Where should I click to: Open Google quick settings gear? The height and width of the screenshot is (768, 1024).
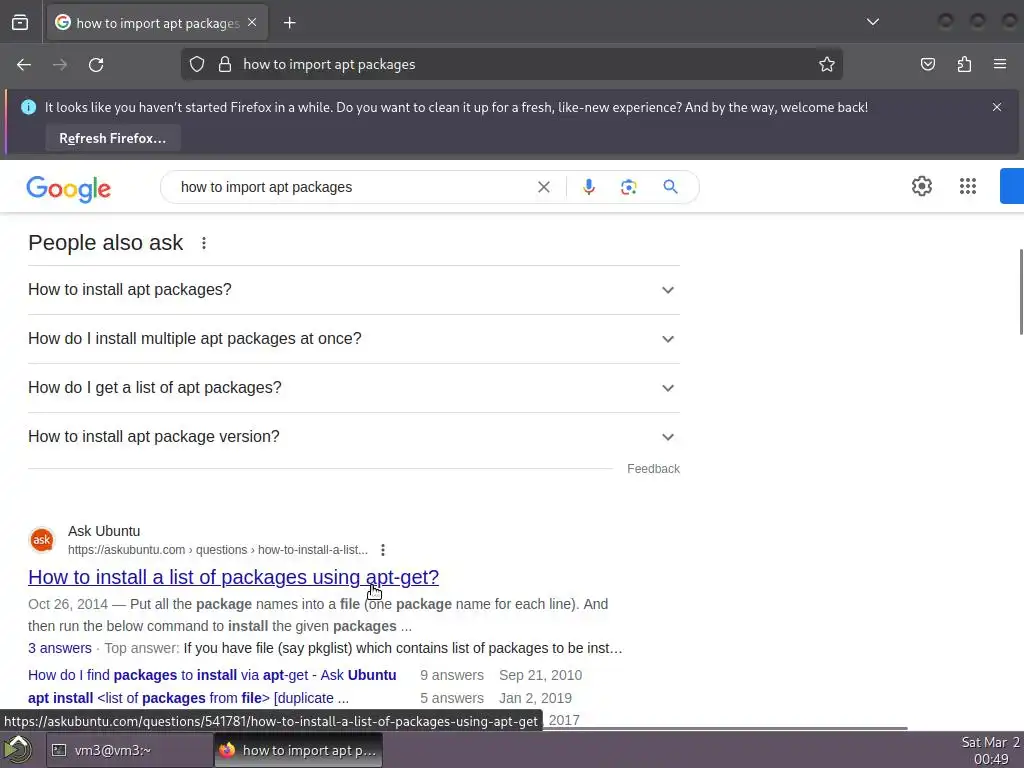(x=921, y=187)
